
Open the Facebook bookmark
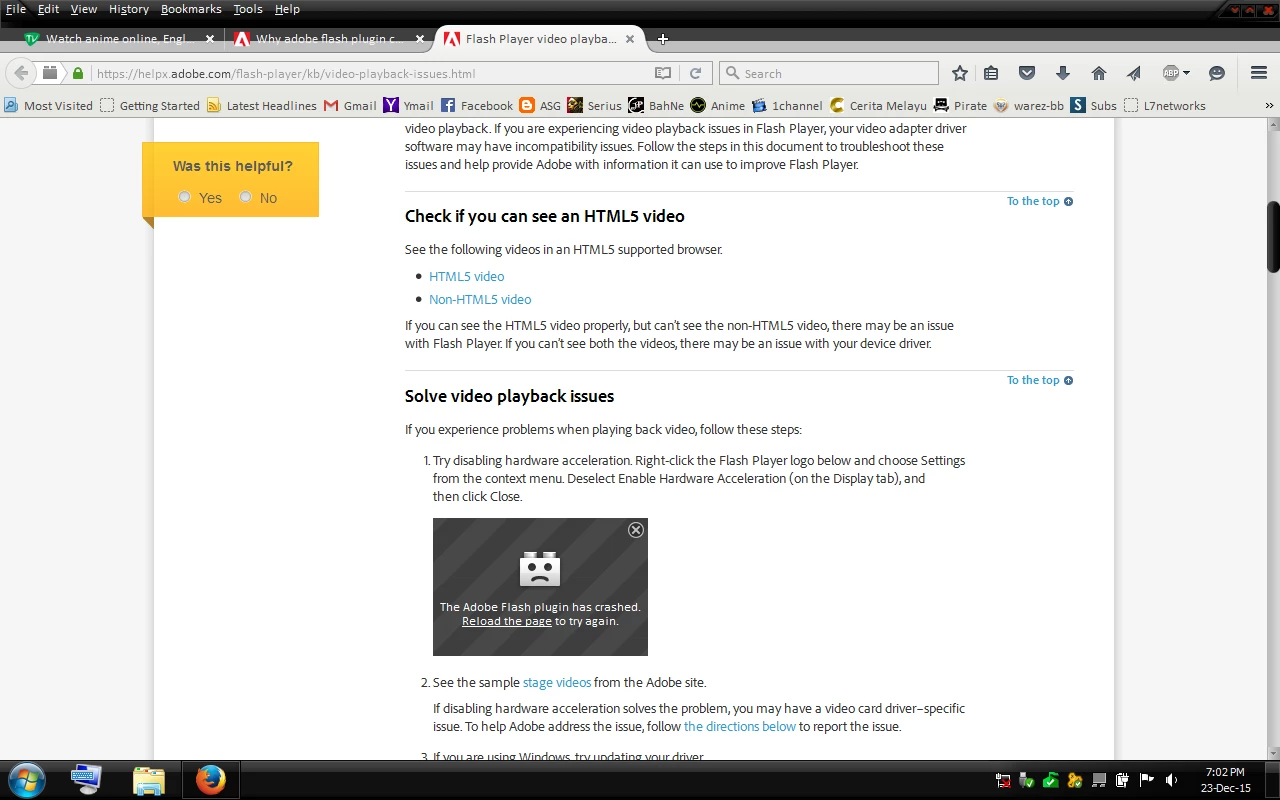(477, 105)
